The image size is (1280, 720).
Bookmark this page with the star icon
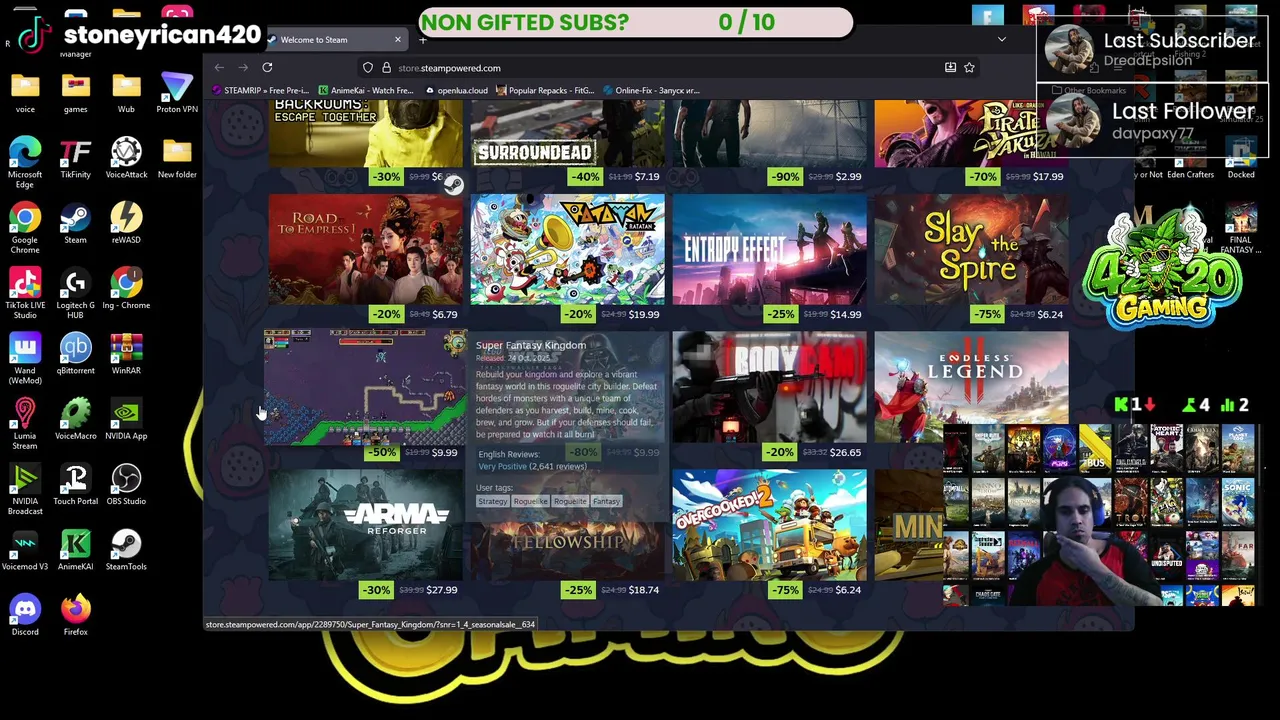(969, 67)
